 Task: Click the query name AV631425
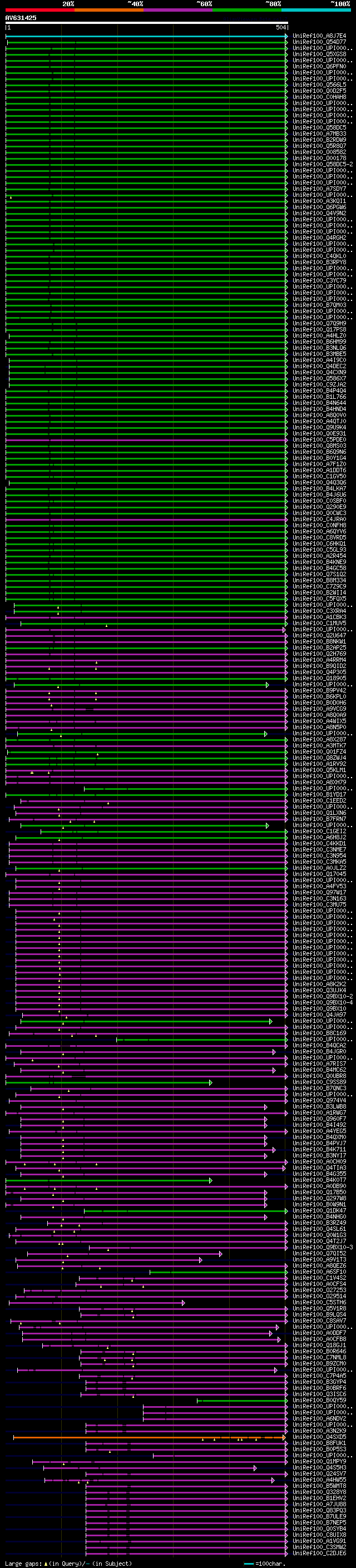(x=21, y=18)
